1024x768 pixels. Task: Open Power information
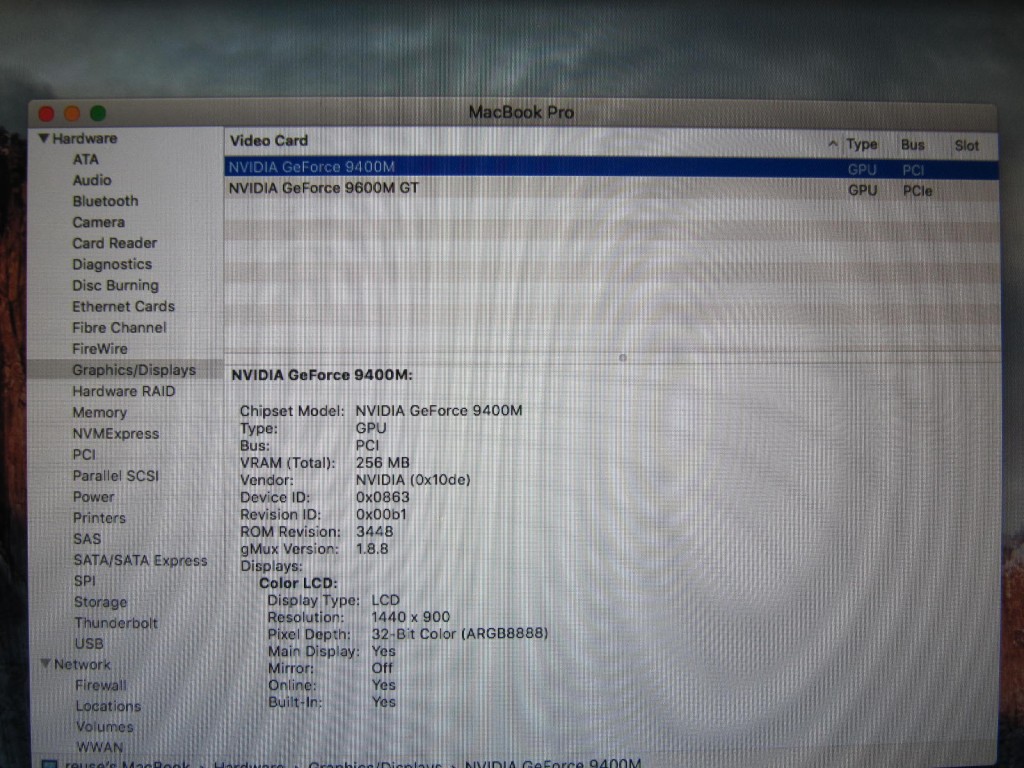94,497
